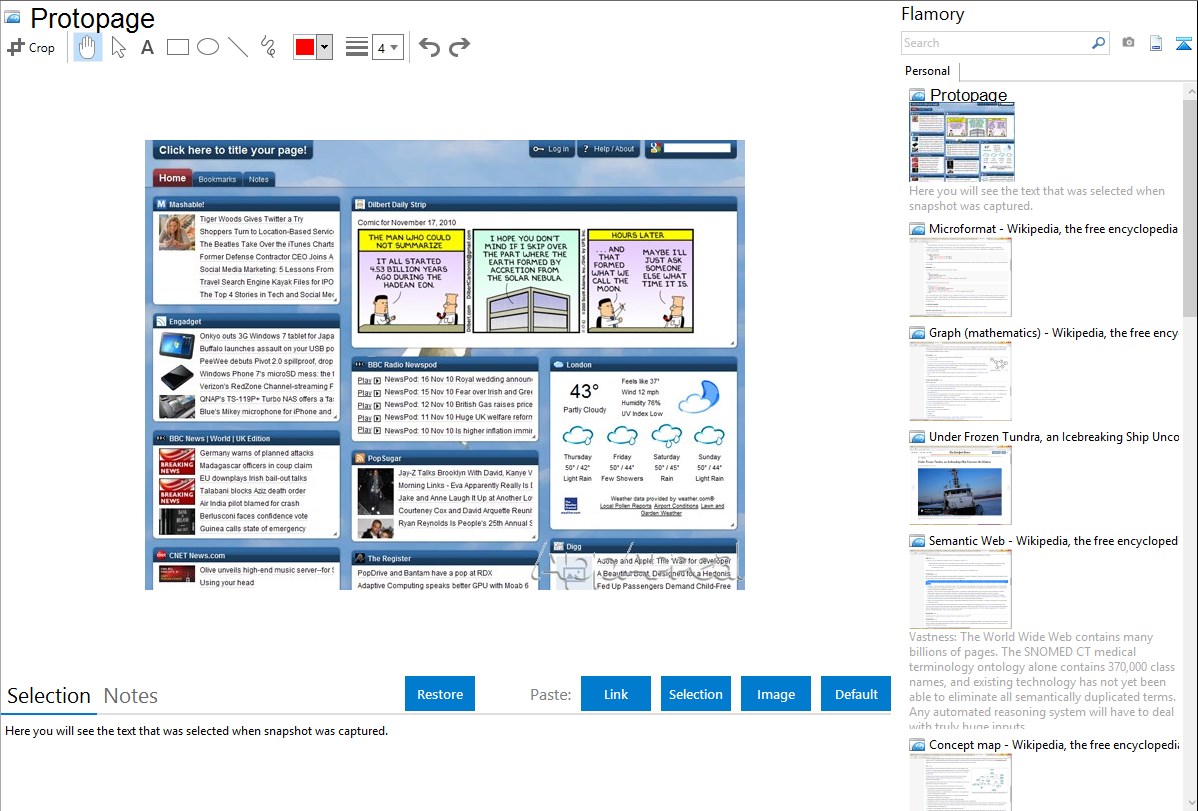Open the line width dropdown showing 4

(x=387, y=47)
